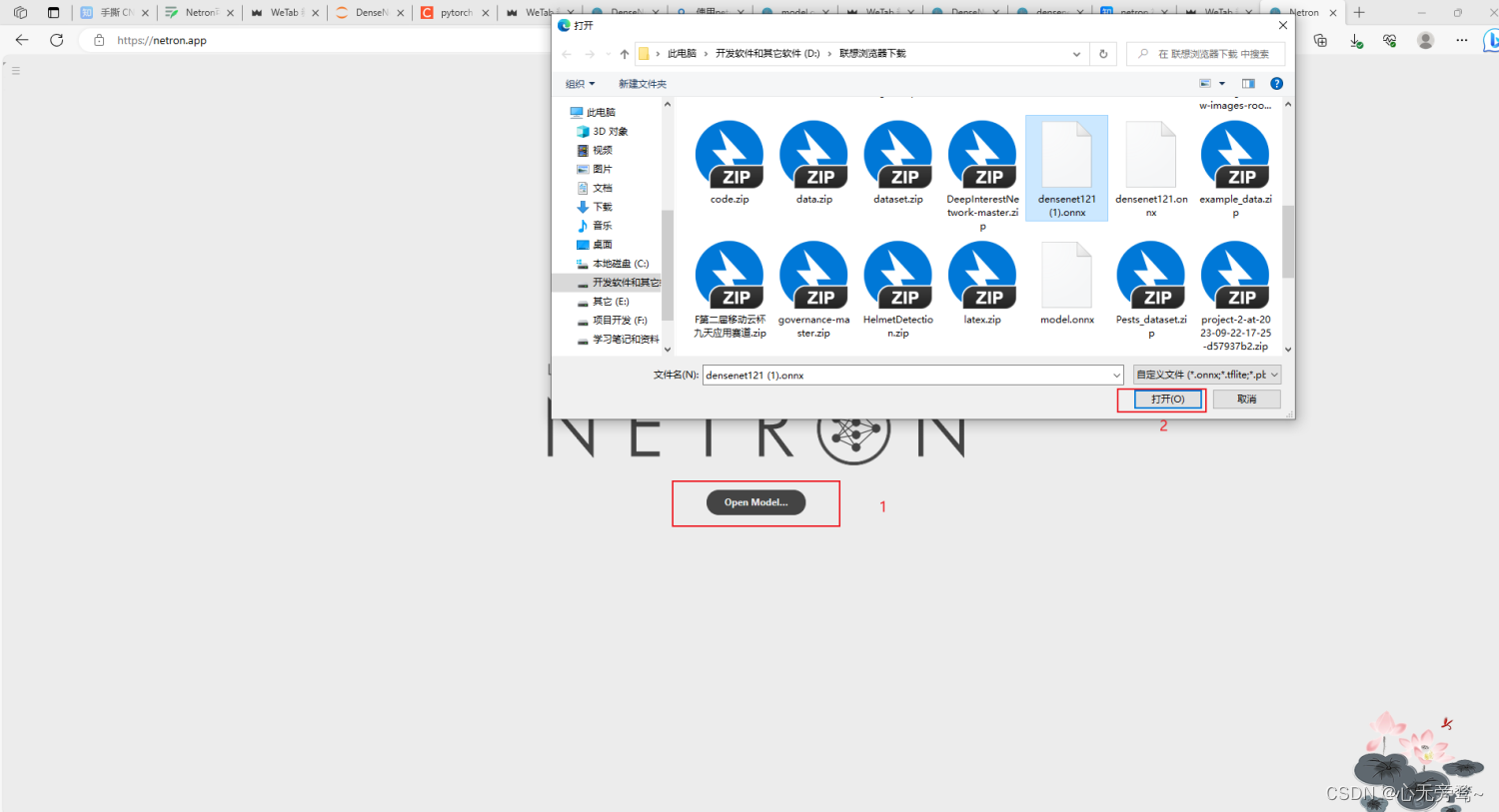Viewport: 1499px width, 812px height.
Task: Select the Pests_dataset.zip file
Action: tap(1151, 290)
